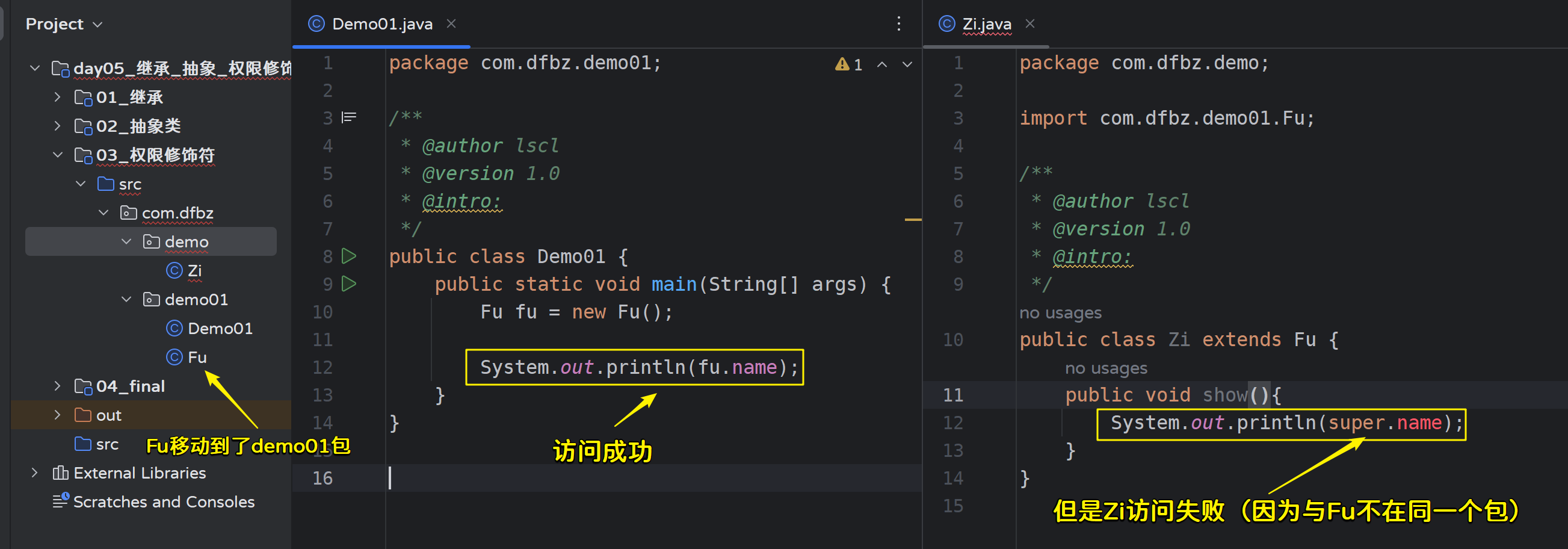Click the 'no usages' hint above class Zi
The width and height of the screenshot is (1568, 549).
point(1060,313)
